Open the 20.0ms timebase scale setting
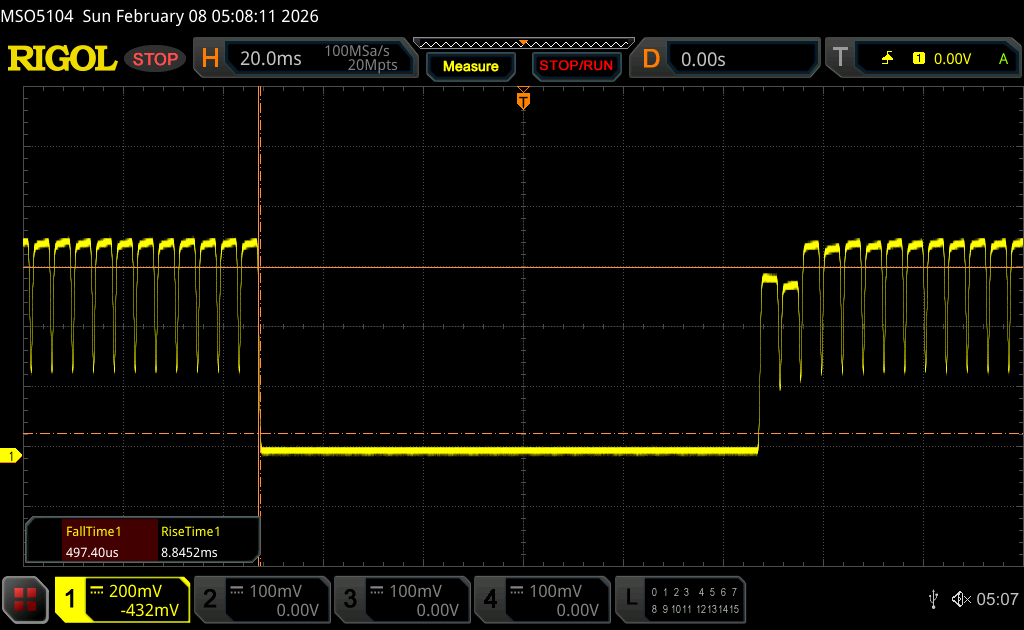Viewport: 1024px width, 630px height. tap(271, 59)
